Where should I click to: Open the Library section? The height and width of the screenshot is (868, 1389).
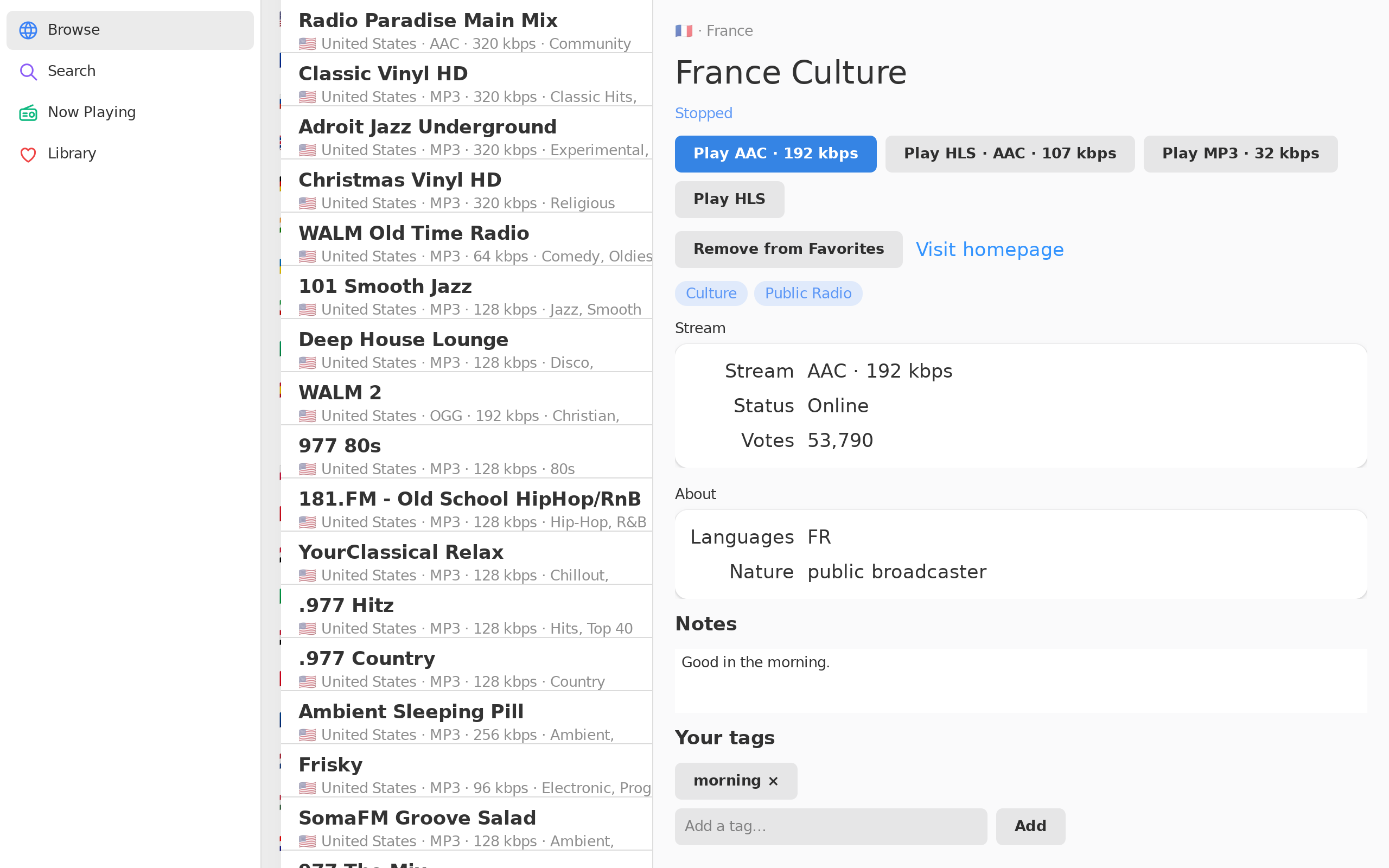point(130,154)
